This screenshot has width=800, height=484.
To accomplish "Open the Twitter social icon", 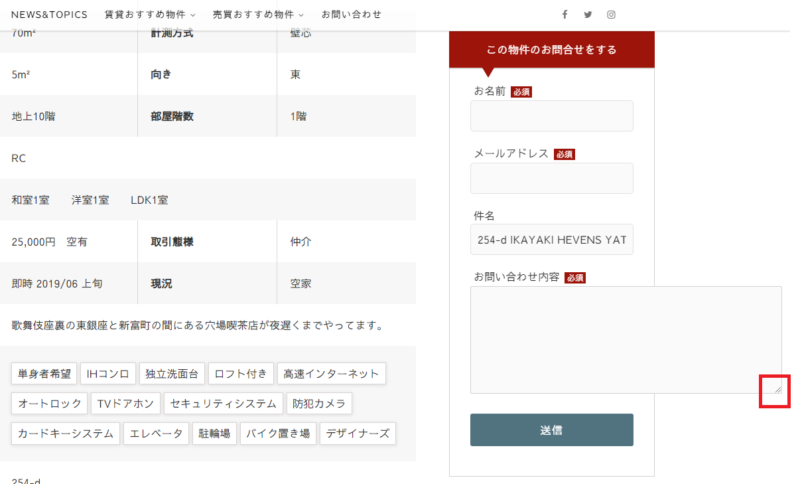I will click(x=588, y=15).
